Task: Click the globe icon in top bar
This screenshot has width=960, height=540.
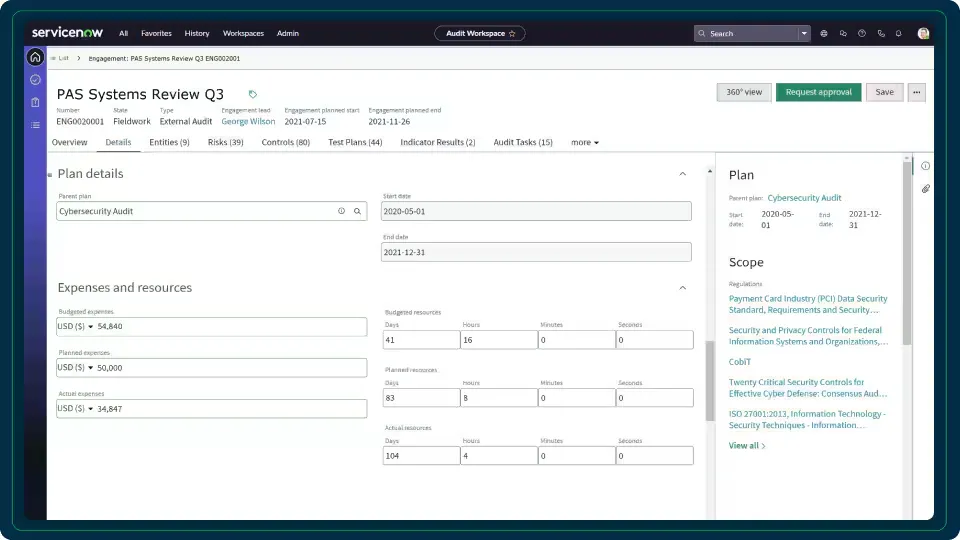Action: tap(824, 34)
